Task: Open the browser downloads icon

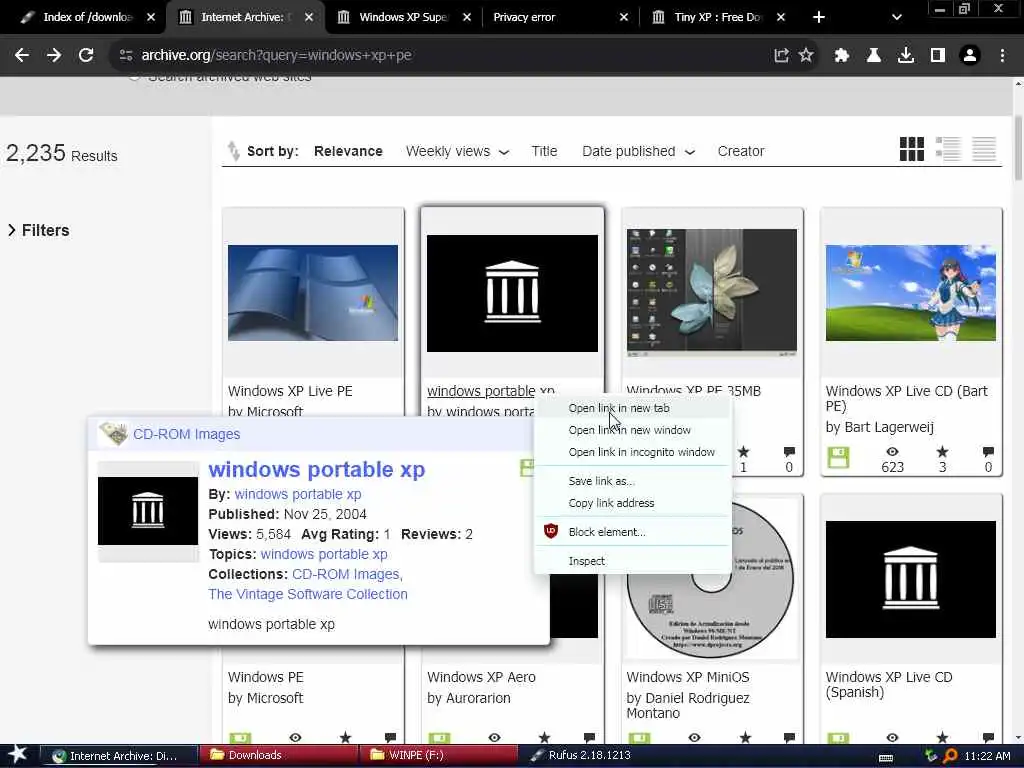Action: (906, 56)
